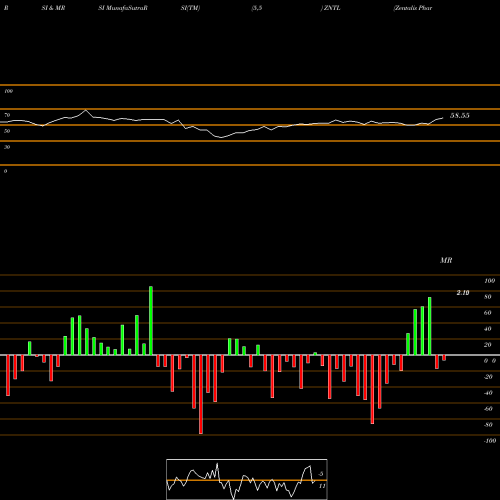This screenshot has width=500, height=500.
Task: Click the -20 label on MR axis
Action: pos(488,377)
